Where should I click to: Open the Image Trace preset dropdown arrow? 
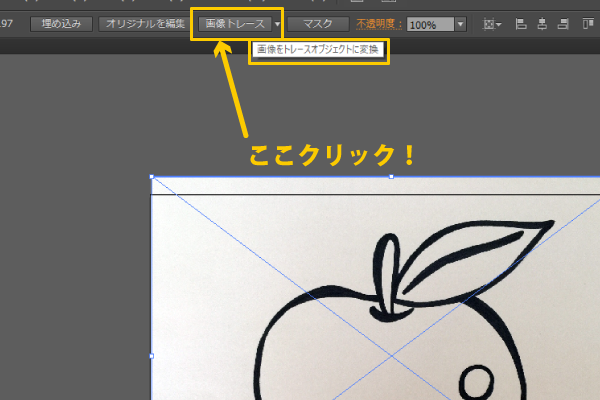click(x=277, y=23)
